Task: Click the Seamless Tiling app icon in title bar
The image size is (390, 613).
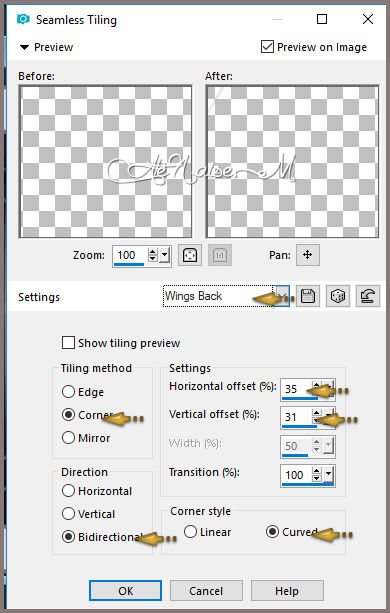Action: coord(23,19)
